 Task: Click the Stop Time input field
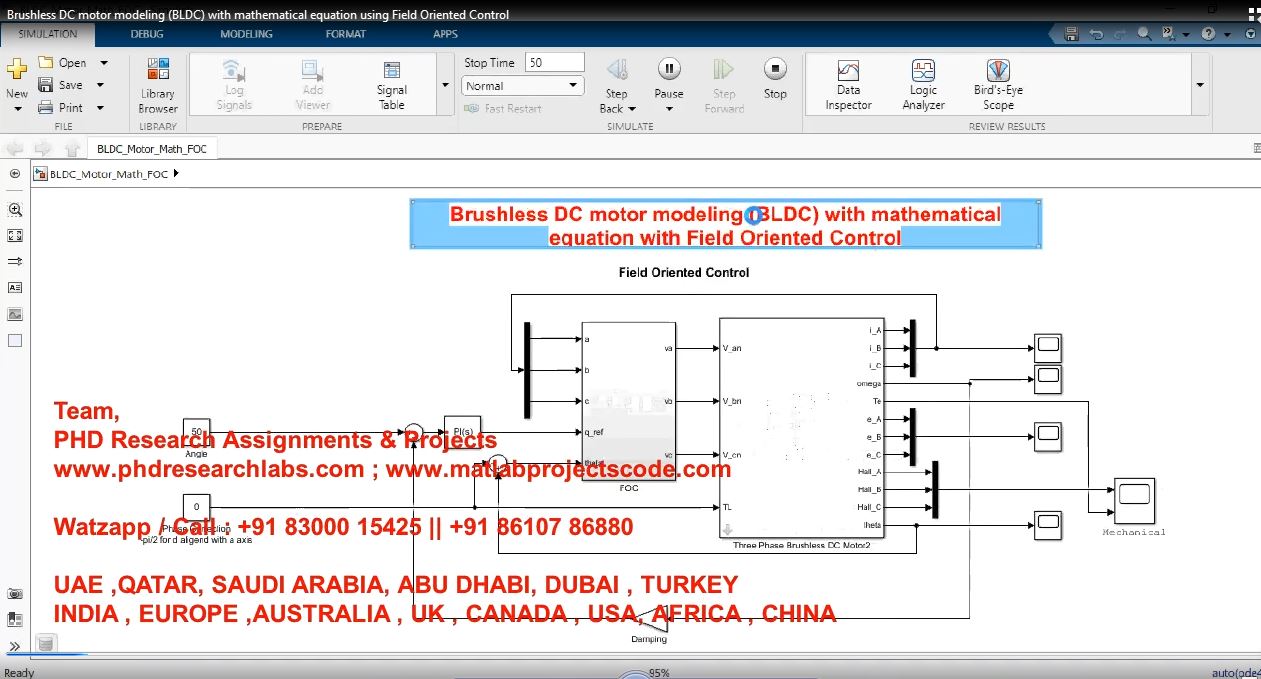point(554,62)
